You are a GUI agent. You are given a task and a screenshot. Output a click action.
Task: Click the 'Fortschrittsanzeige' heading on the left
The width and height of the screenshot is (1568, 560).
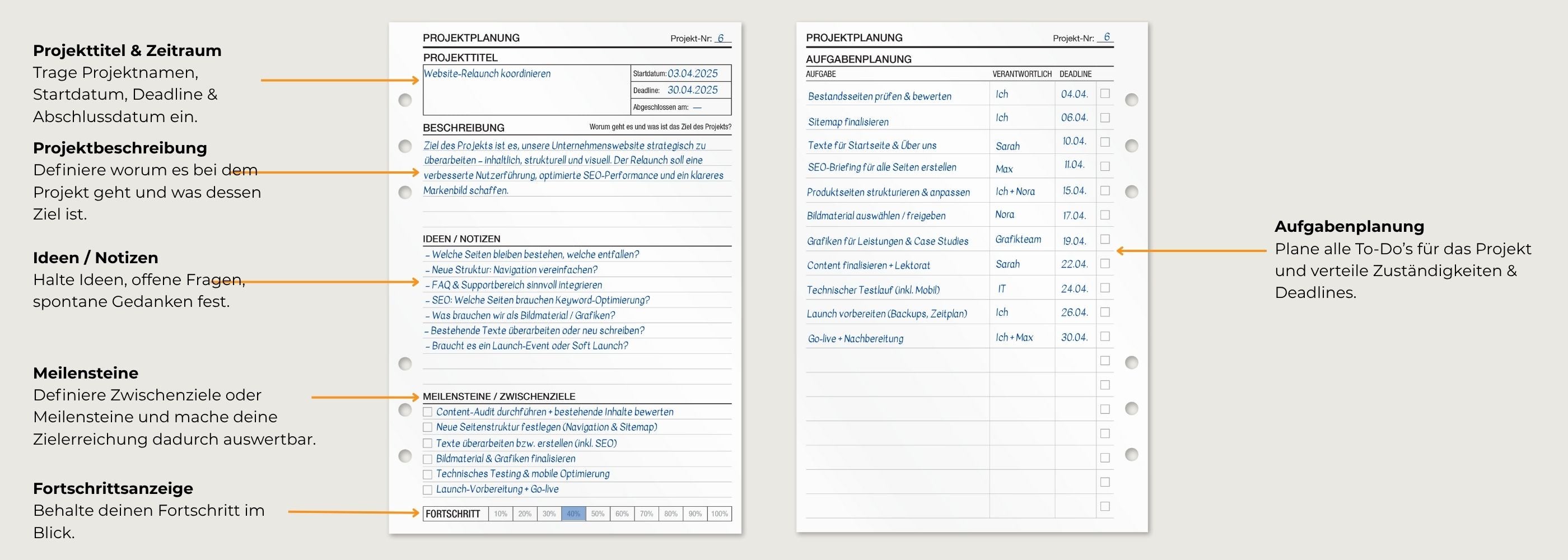pyautogui.click(x=113, y=488)
